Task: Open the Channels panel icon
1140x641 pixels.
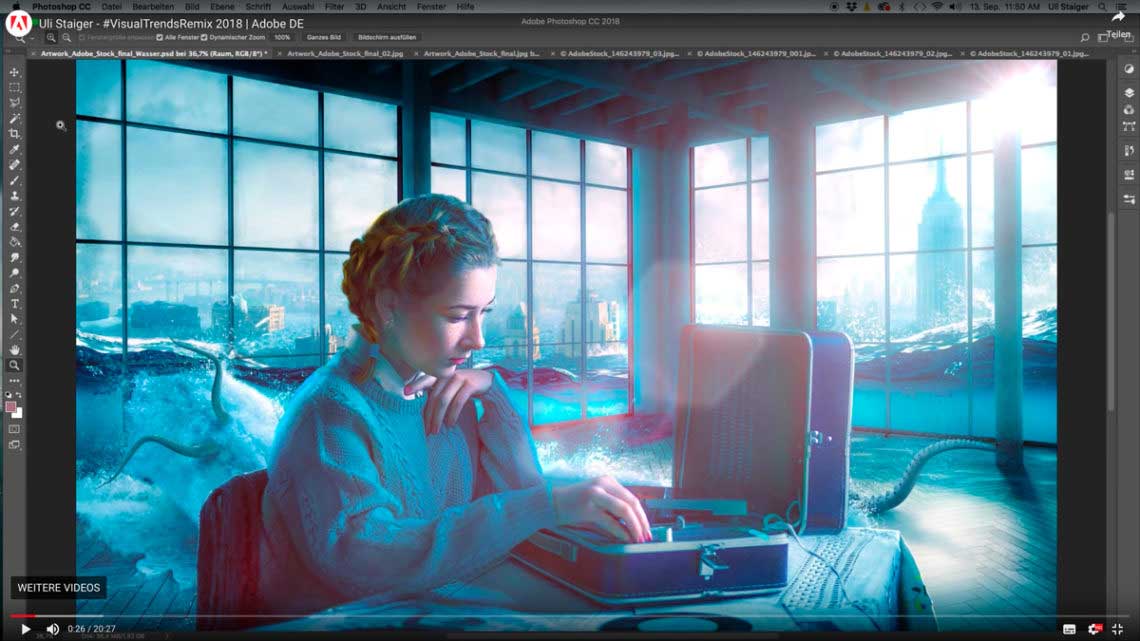Action: click(x=1129, y=110)
